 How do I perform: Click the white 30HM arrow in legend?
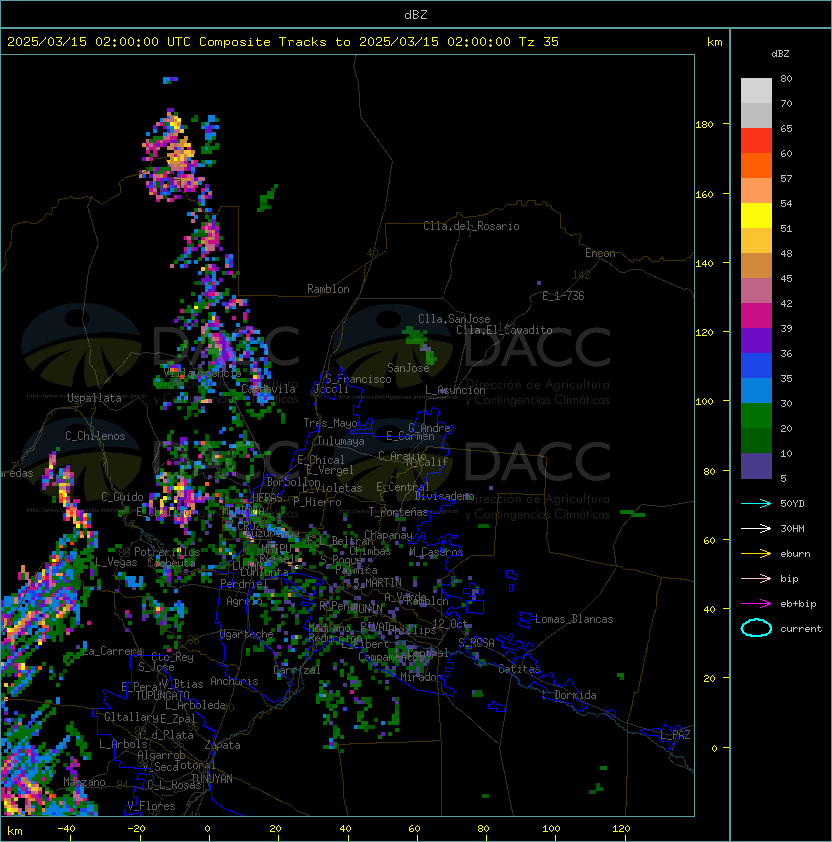pyautogui.click(x=756, y=528)
